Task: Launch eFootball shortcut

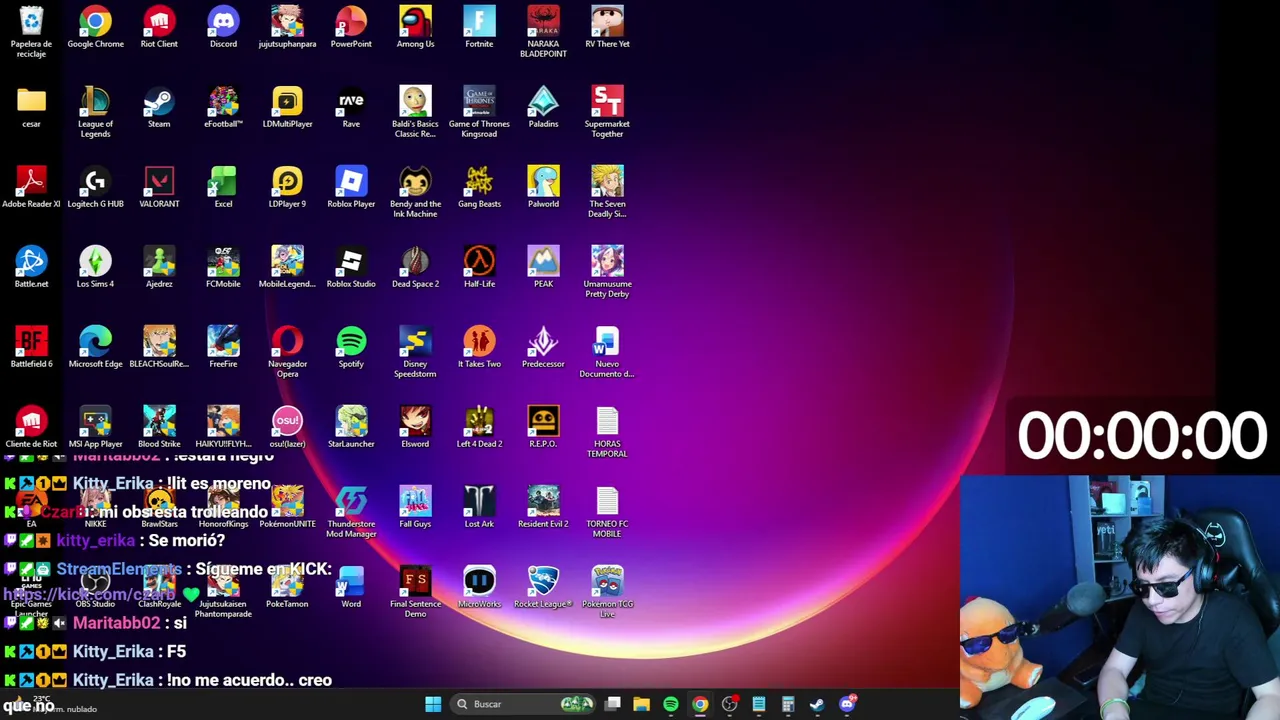Action: tap(223, 107)
